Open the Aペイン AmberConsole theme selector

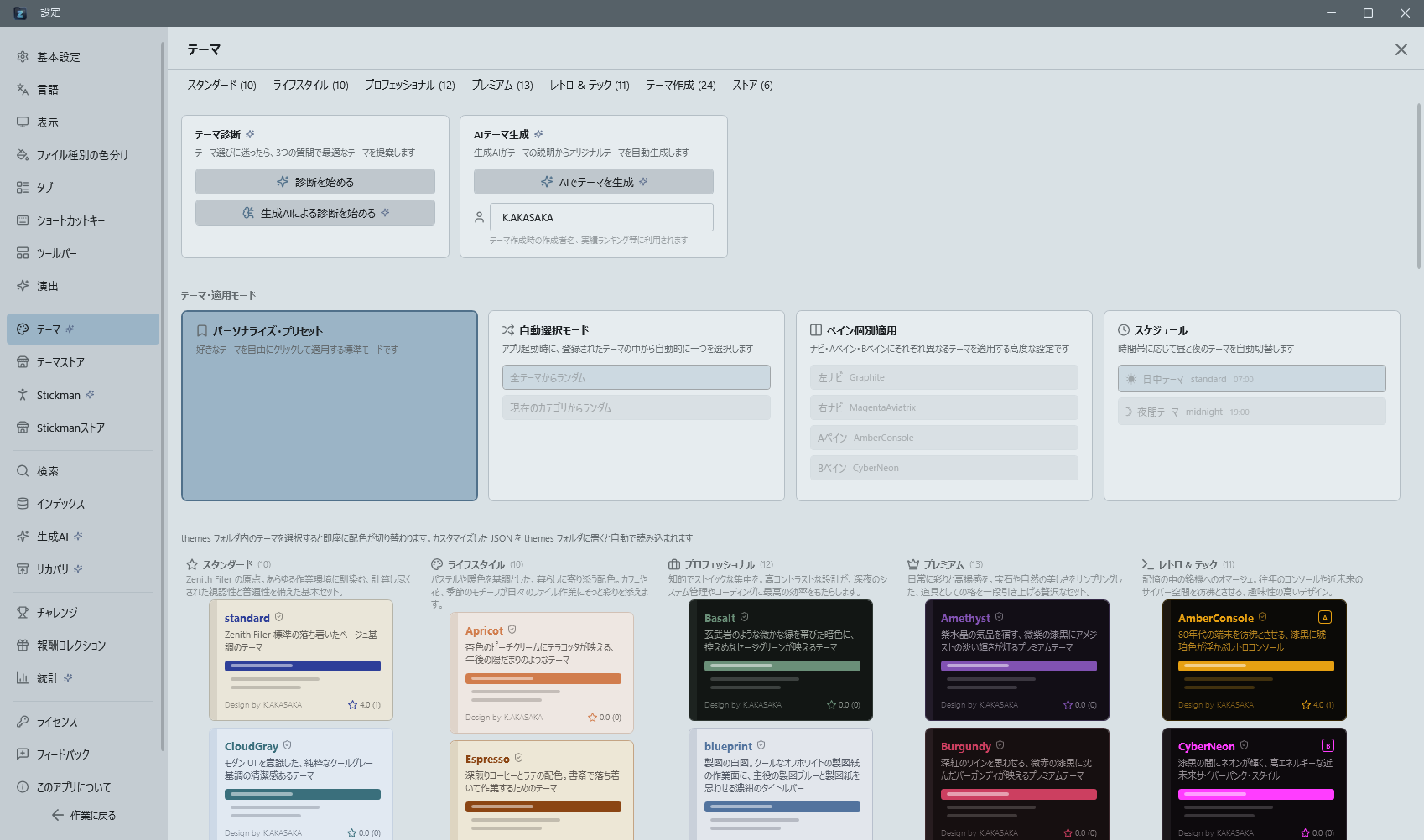pos(944,438)
